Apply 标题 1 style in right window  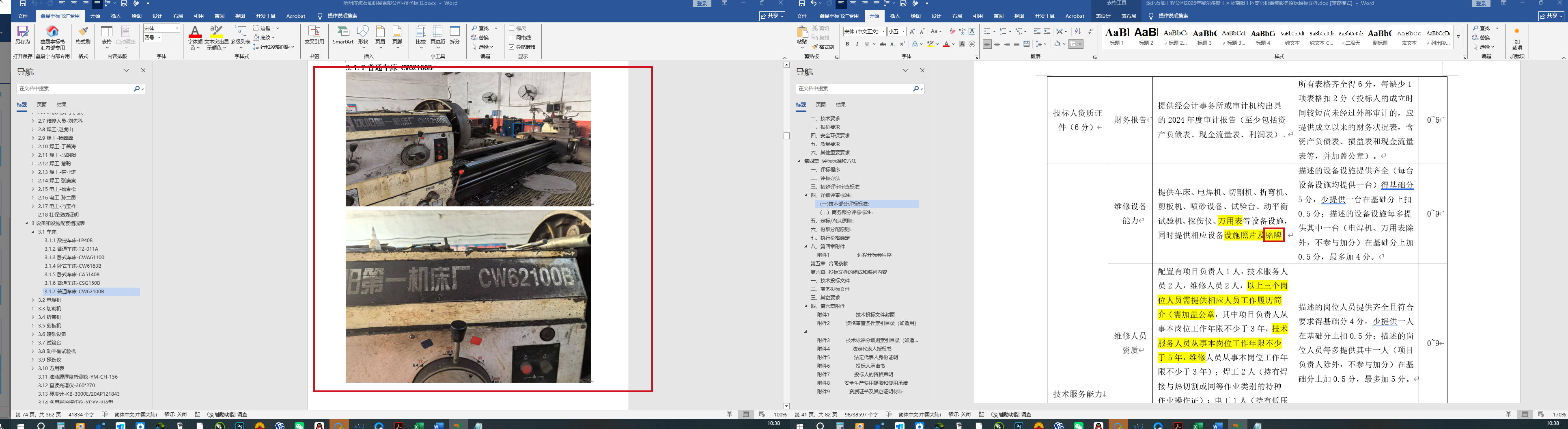[1117, 36]
